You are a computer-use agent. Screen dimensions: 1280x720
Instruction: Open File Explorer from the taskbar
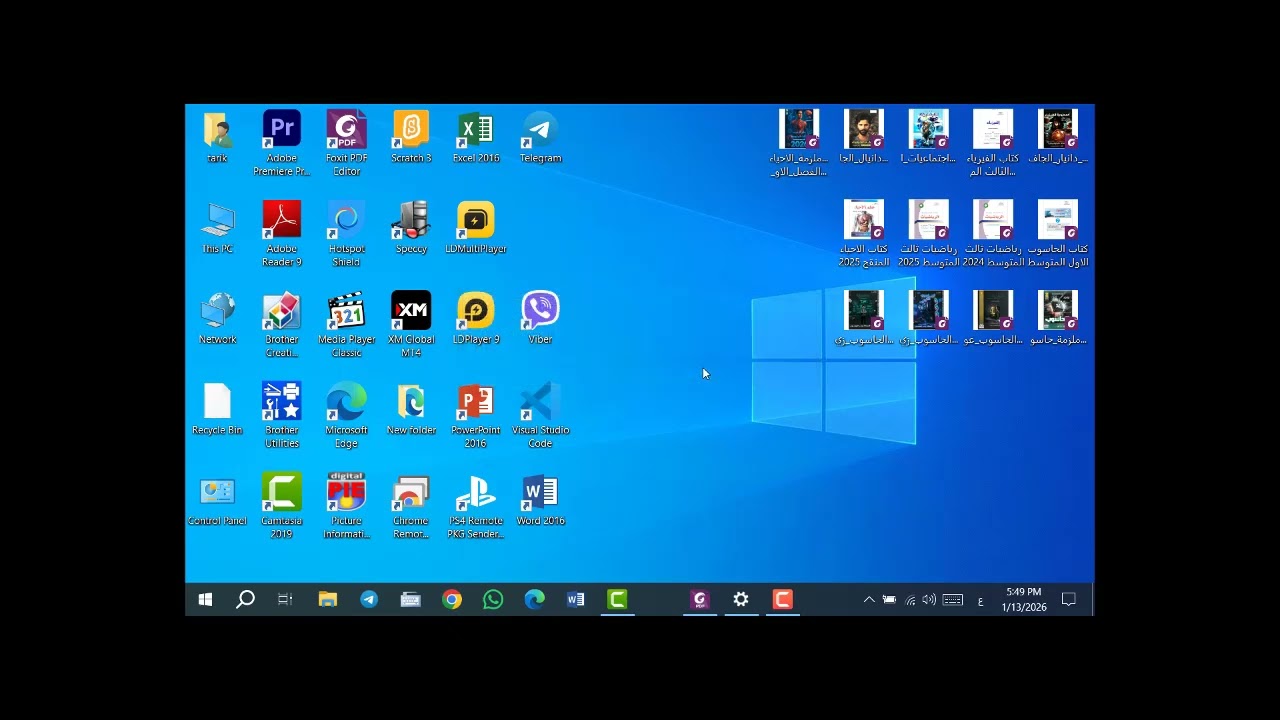click(x=328, y=599)
